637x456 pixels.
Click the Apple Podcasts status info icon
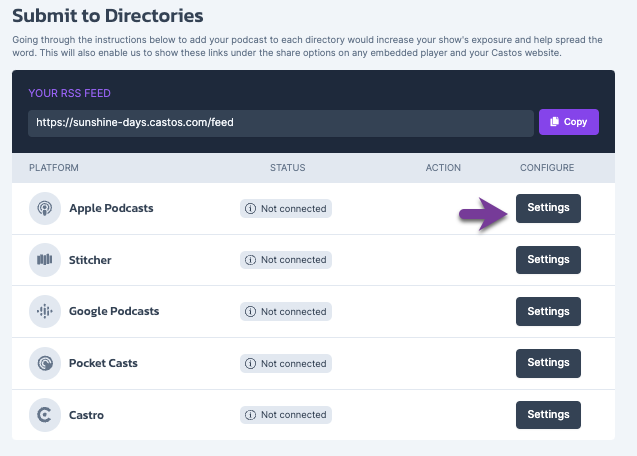250,209
